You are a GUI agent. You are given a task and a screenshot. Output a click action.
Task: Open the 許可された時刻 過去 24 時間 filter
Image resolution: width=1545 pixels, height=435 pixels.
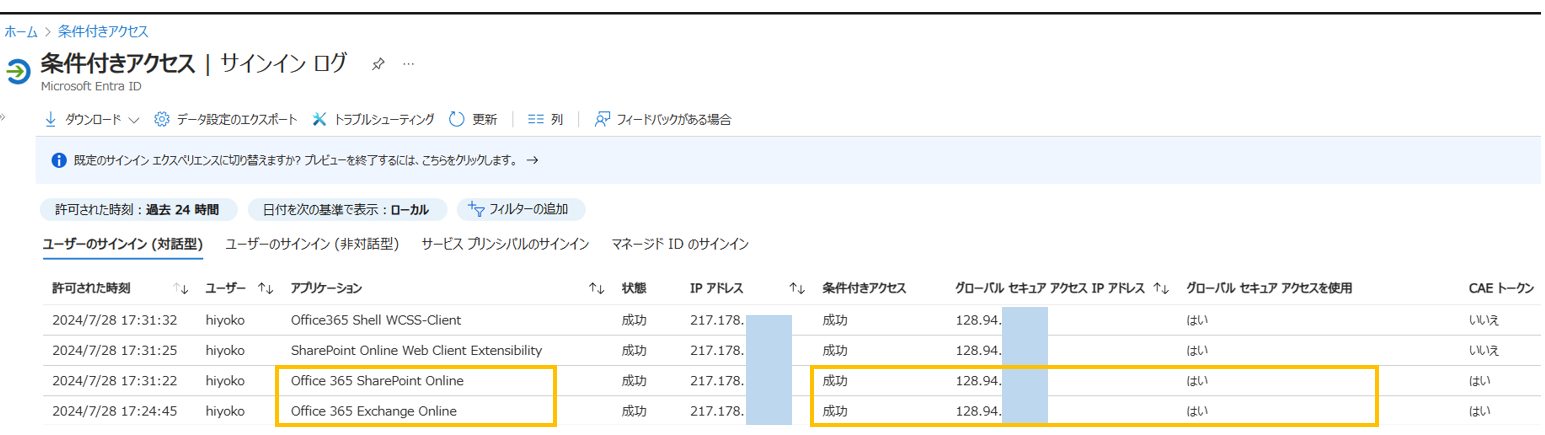click(x=139, y=210)
